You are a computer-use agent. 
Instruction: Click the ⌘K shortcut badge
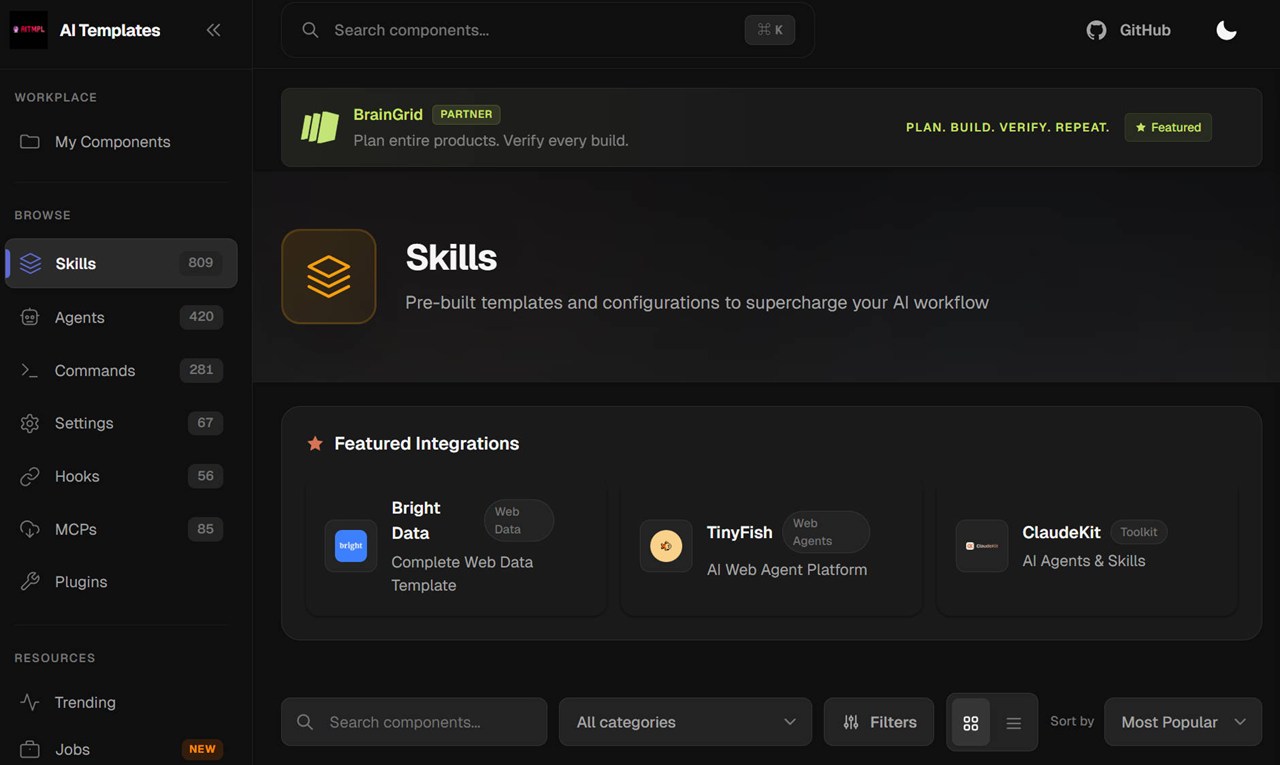(x=770, y=30)
